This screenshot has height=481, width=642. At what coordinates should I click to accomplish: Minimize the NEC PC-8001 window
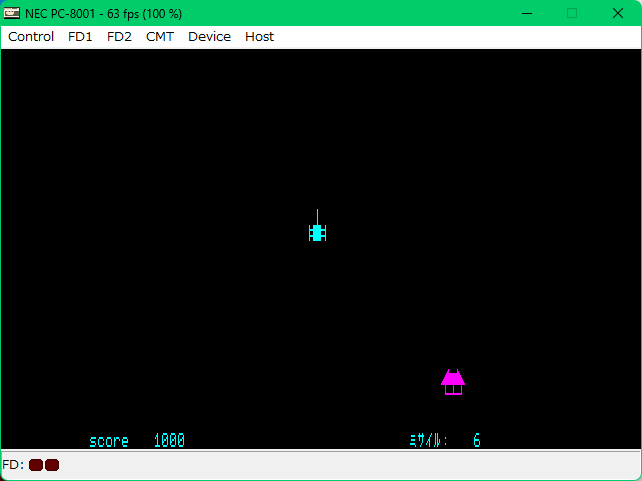527,14
